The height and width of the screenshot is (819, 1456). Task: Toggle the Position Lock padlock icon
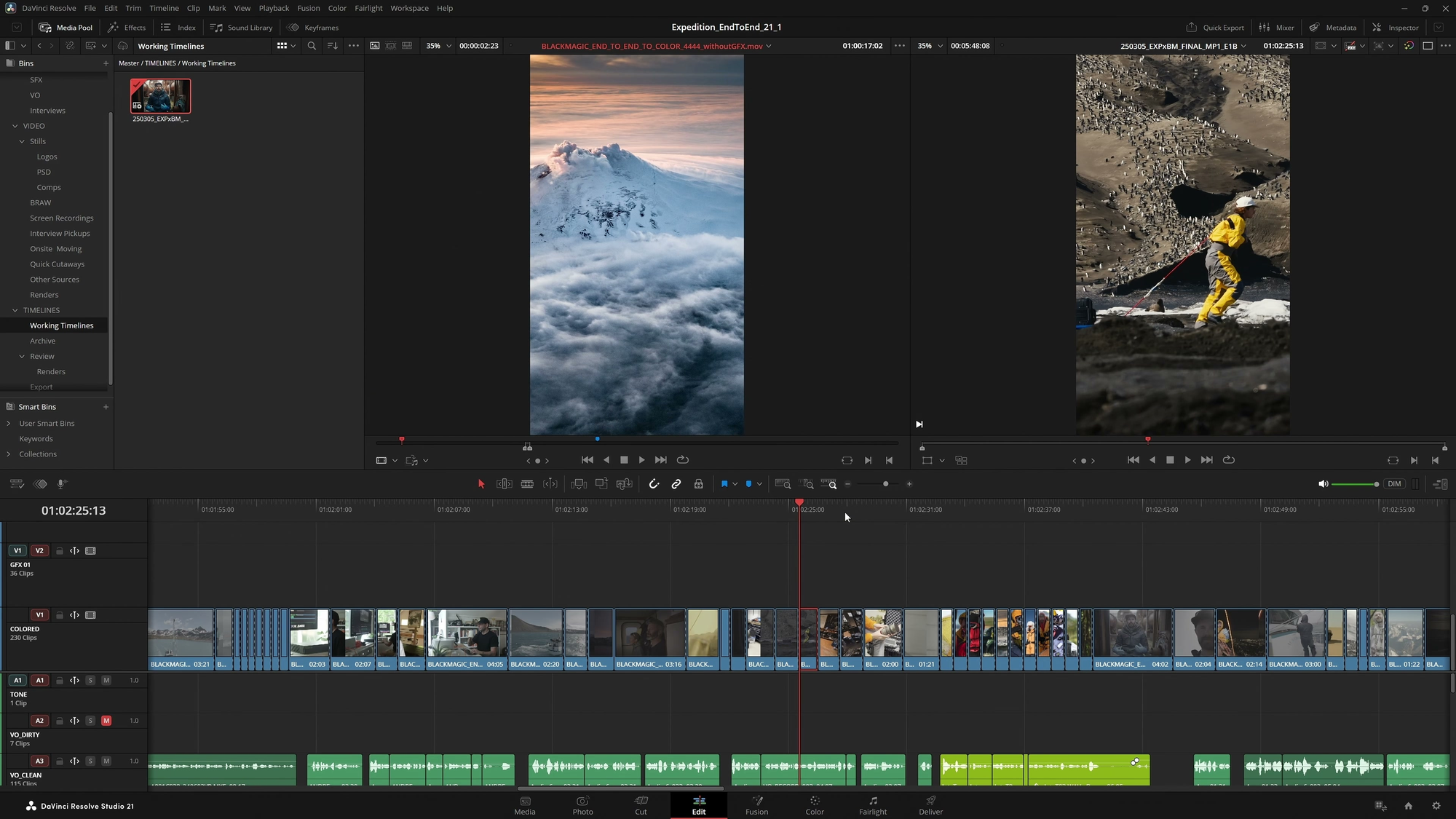tap(698, 484)
